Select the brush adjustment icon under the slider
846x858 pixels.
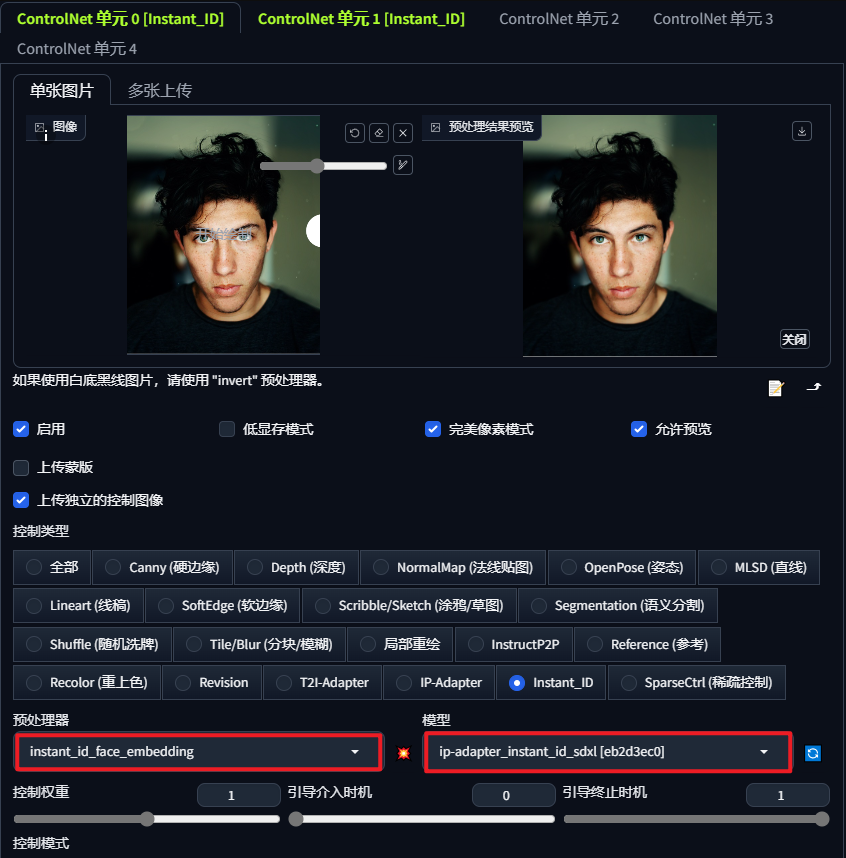(403, 164)
